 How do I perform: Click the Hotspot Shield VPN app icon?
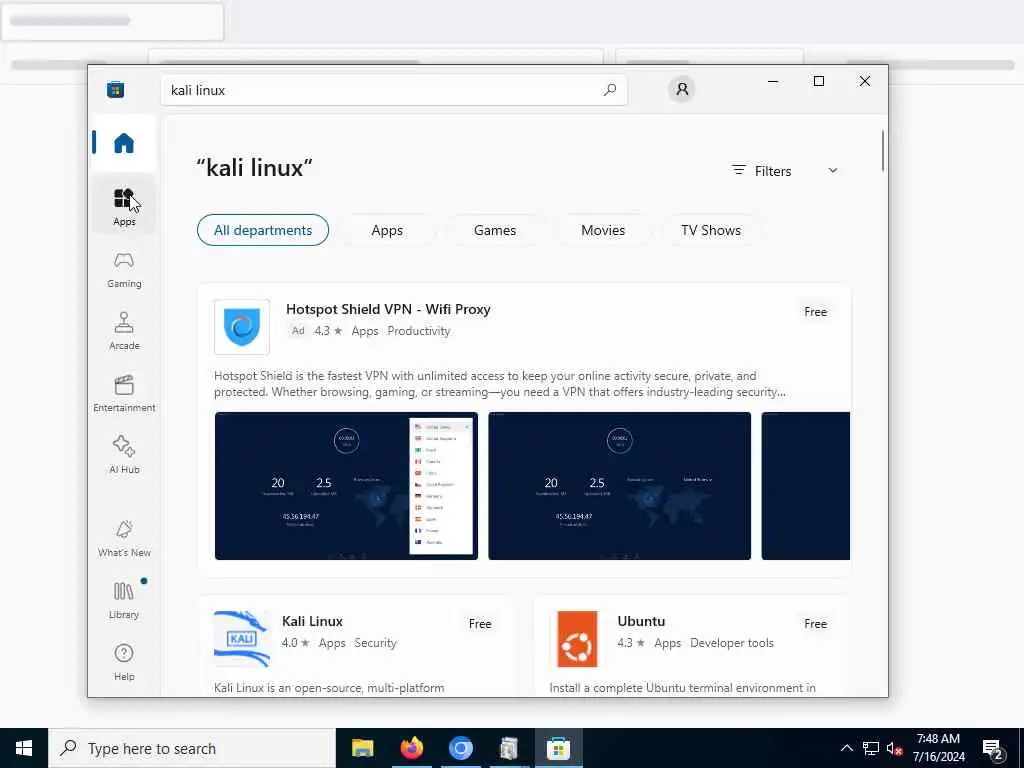[242, 327]
